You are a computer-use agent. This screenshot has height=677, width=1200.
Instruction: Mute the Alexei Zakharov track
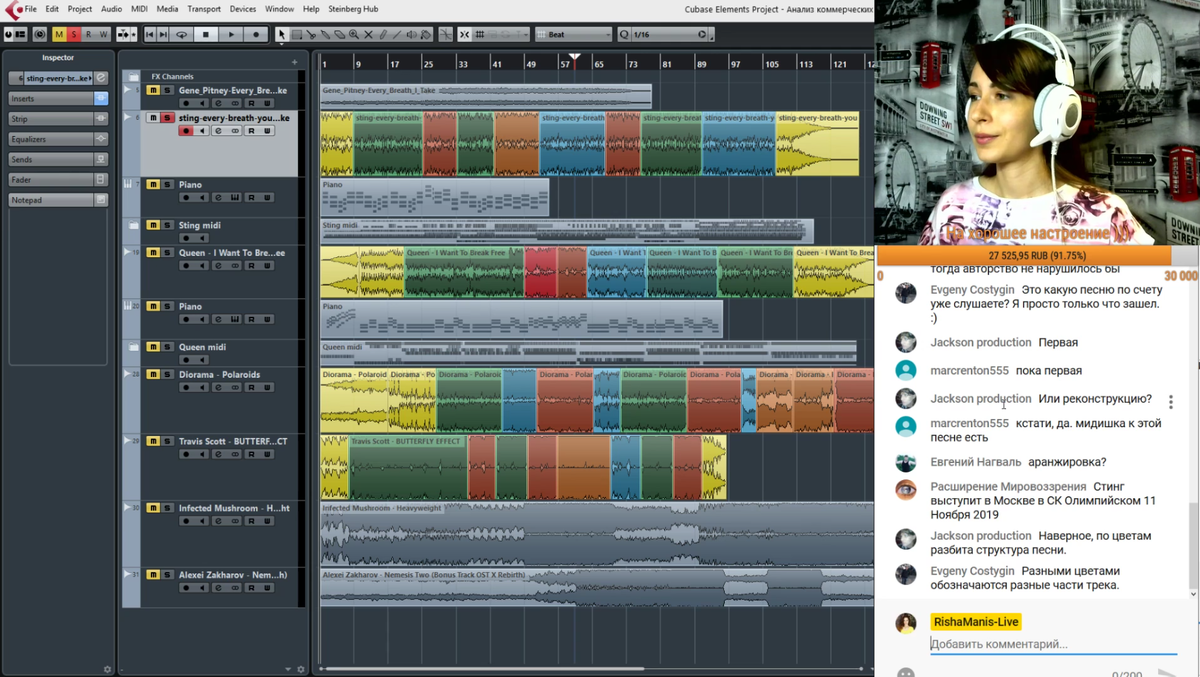[x=153, y=575]
